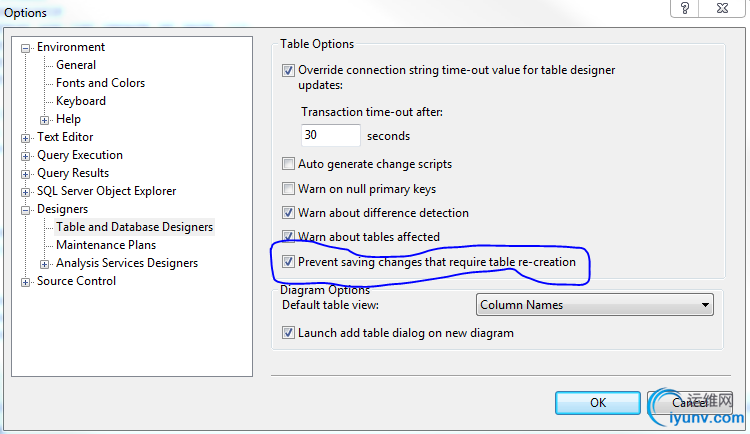Expand the Help node
Image resolution: width=750 pixels, height=434 pixels.
tap(44, 120)
